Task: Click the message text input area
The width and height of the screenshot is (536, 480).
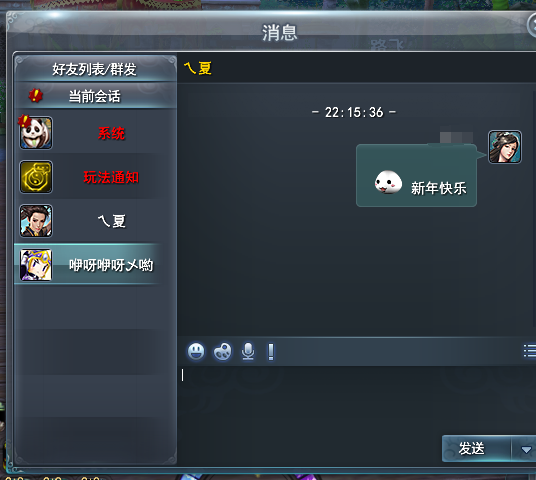Action: click(x=357, y=400)
